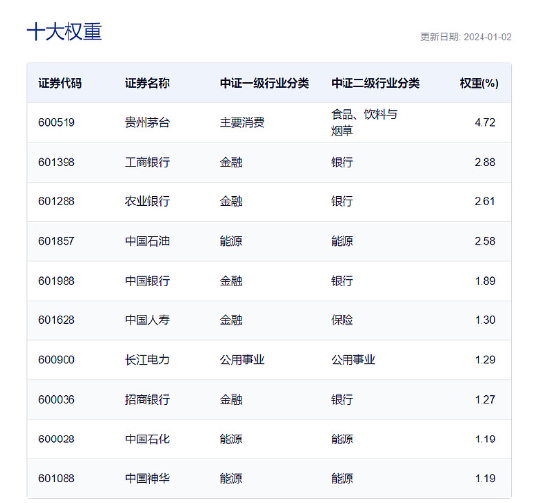This screenshot has width=550, height=503.
Task: Select the 中国人寿 name cell
Action: 147,320
